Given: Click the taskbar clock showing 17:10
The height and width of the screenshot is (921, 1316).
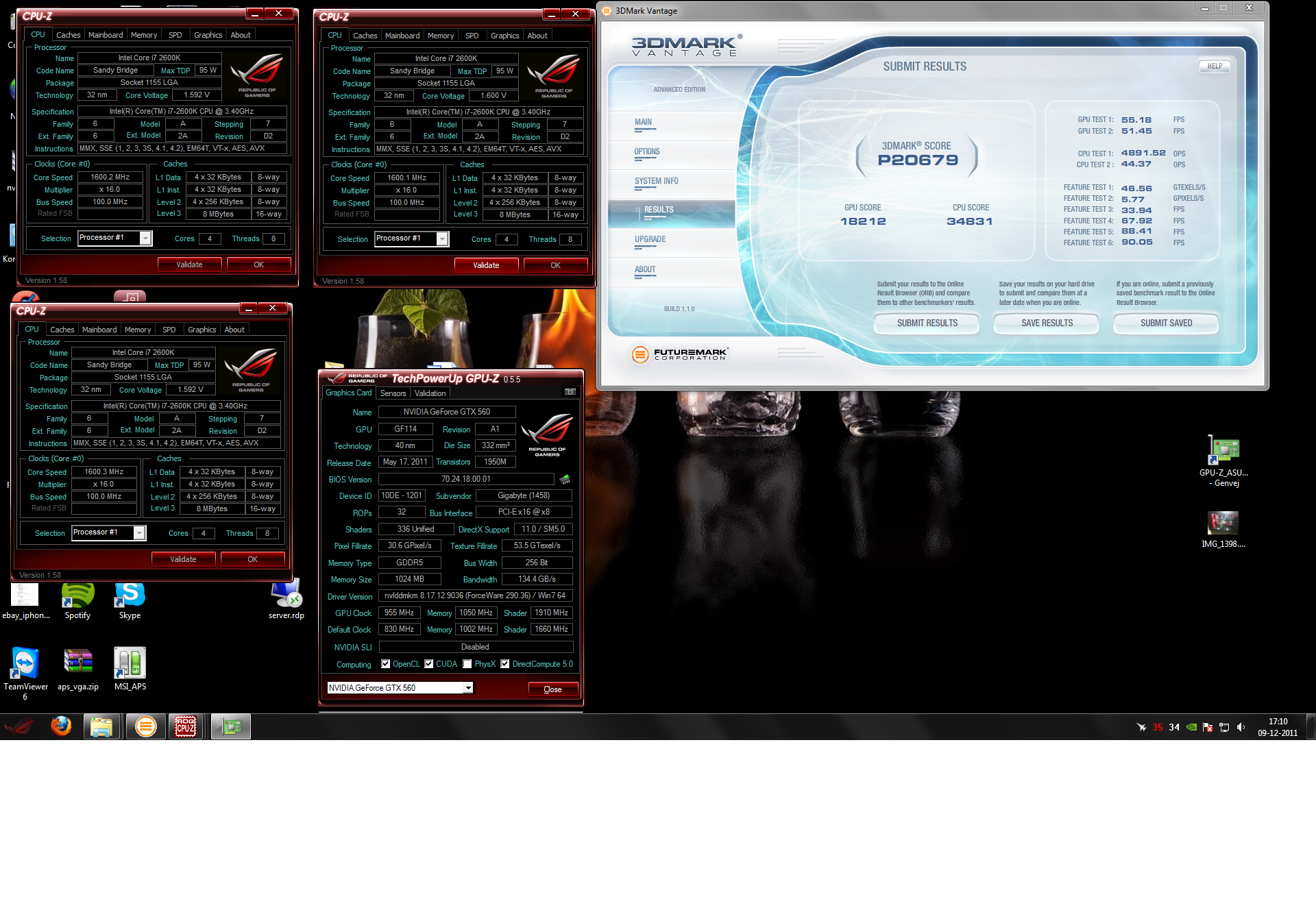Looking at the screenshot, I should pos(1278,727).
